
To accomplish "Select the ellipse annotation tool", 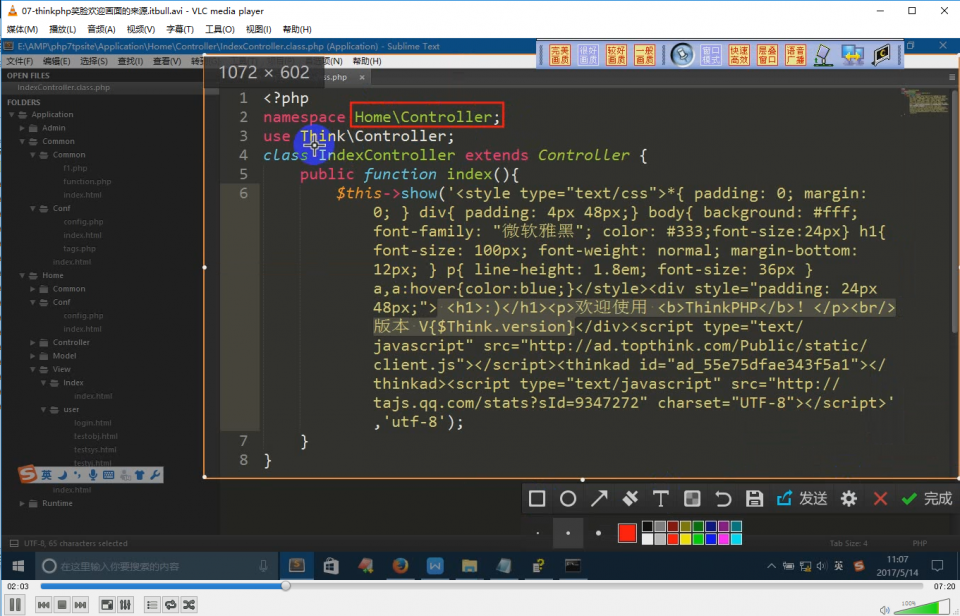I will tap(568, 498).
